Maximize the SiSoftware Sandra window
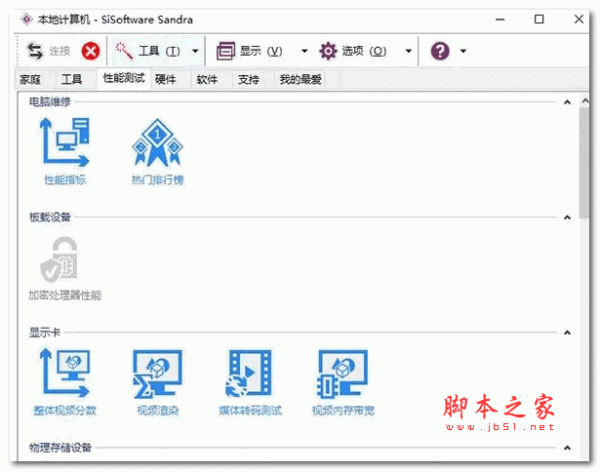Screen dimensions: 600x472 (x=539, y=19)
